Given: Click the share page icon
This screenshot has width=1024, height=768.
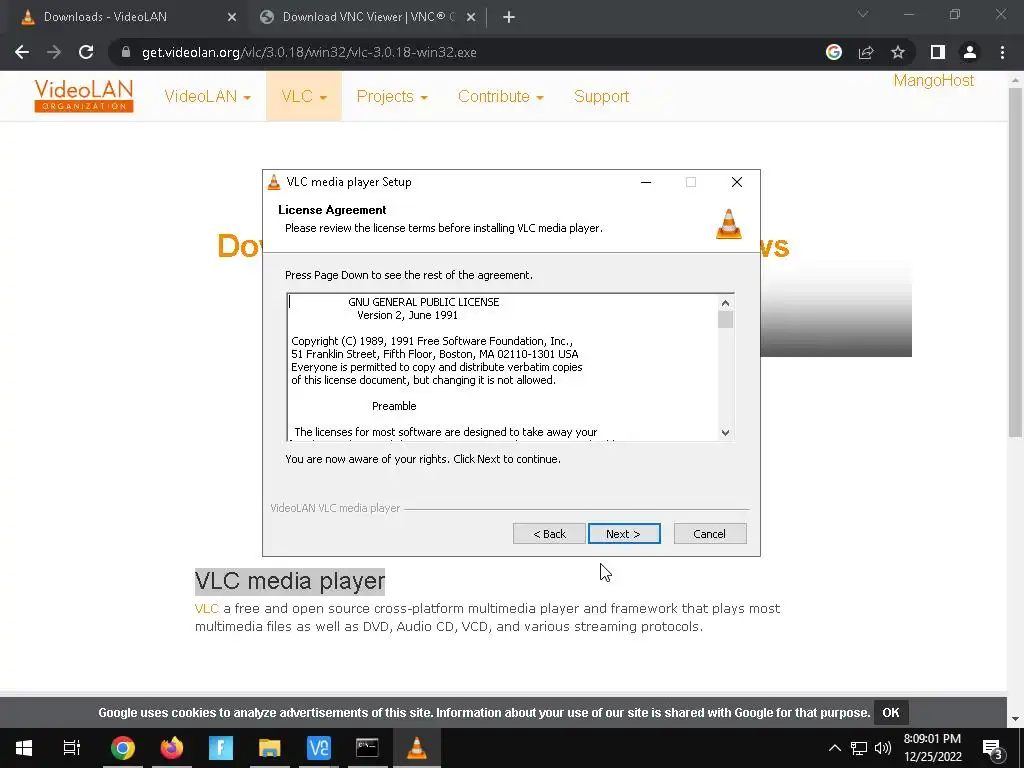Looking at the screenshot, I should pyautogui.click(x=866, y=52).
